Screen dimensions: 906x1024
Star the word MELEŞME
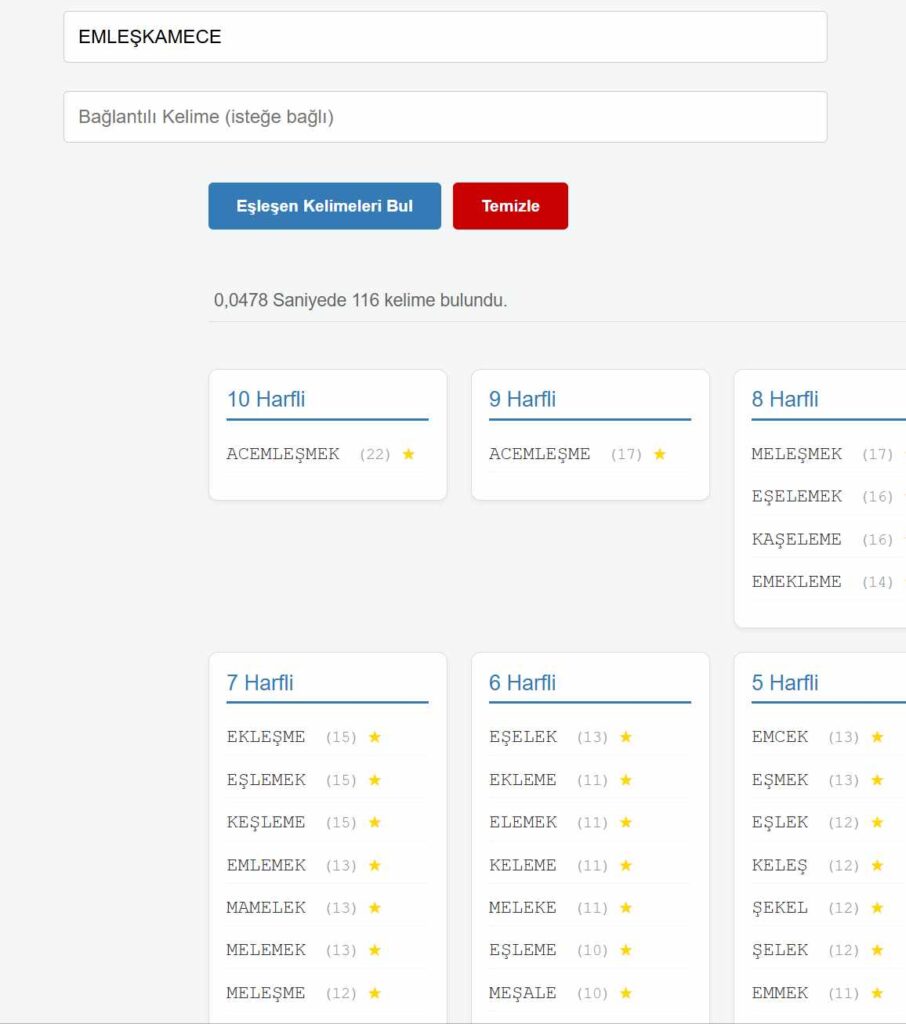tap(375, 993)
